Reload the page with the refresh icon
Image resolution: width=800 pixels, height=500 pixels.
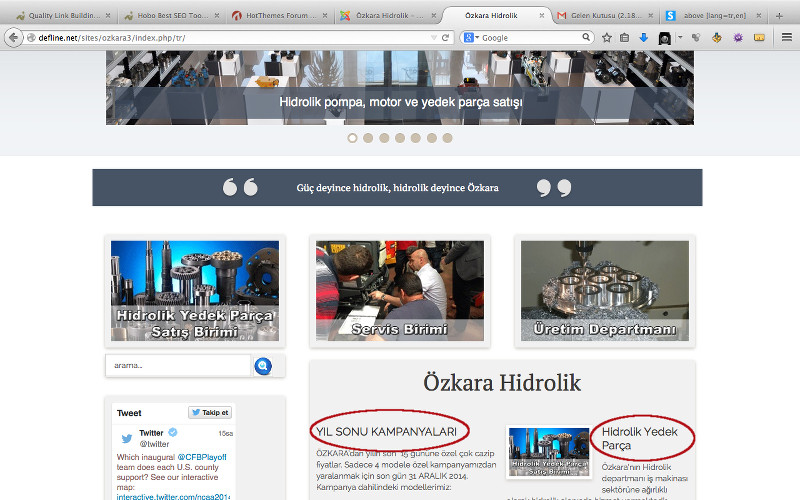(x=445, y=37)
